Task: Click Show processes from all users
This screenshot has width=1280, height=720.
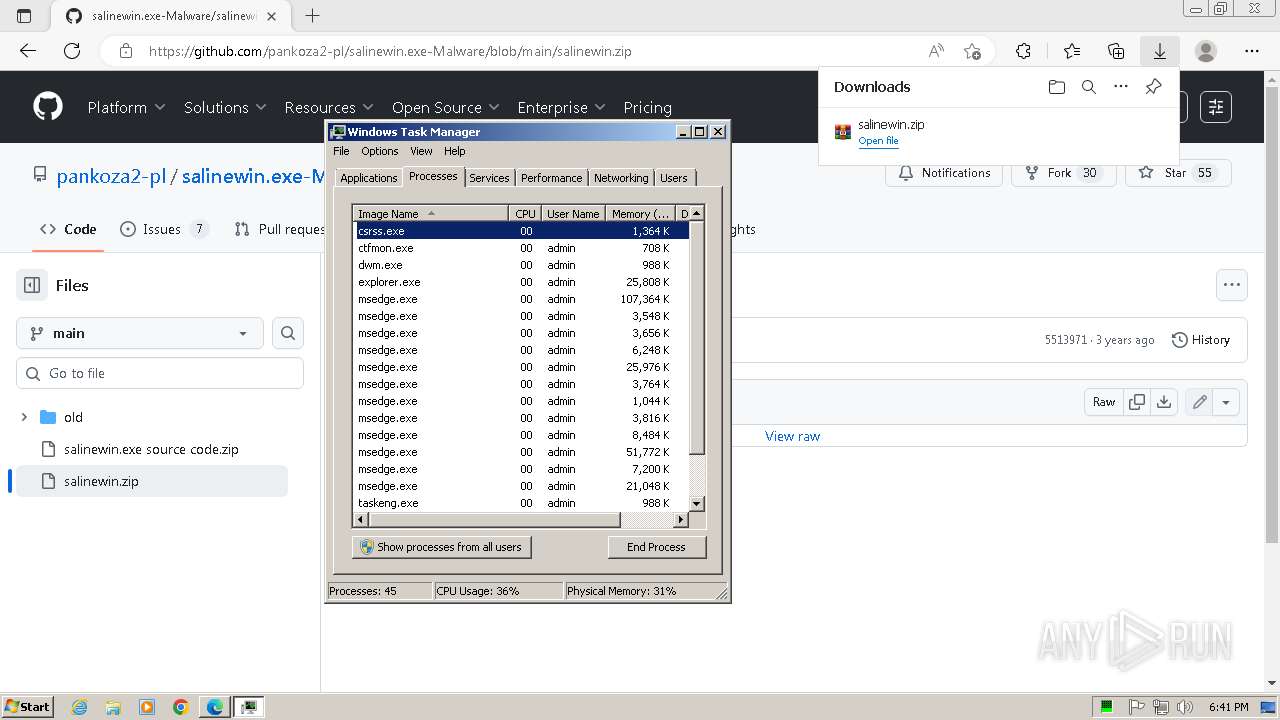Action: [442, 547]
